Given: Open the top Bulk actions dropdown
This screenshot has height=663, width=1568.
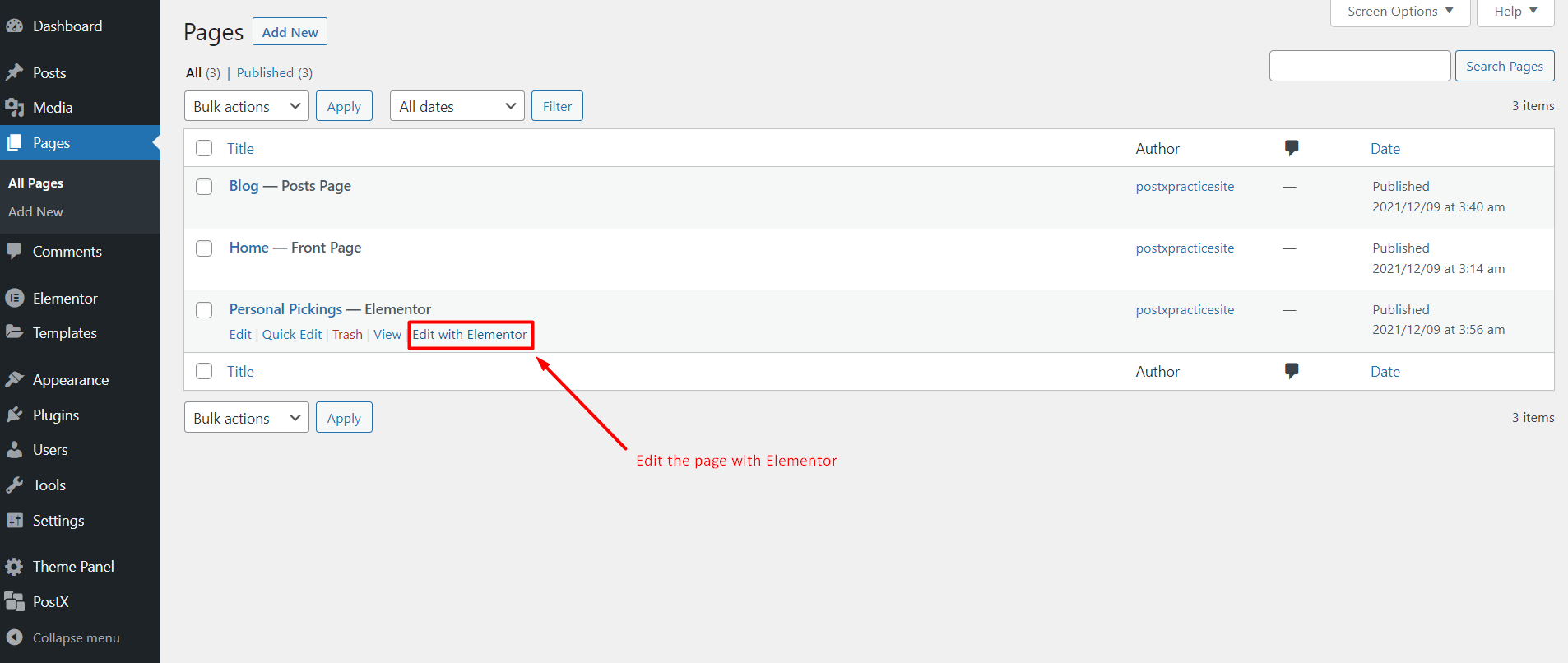Looking at the screenshot, I should click(x=247, y=106).
